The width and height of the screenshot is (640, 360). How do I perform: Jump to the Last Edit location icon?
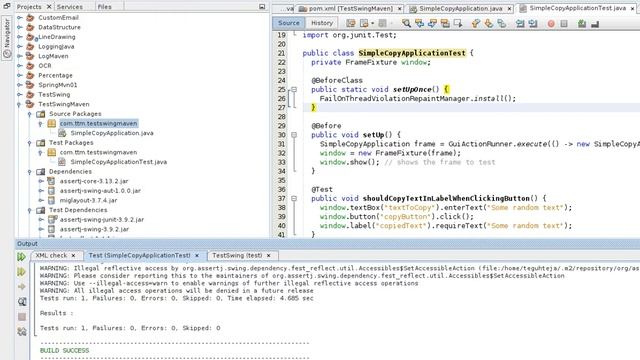click(350, 23)
